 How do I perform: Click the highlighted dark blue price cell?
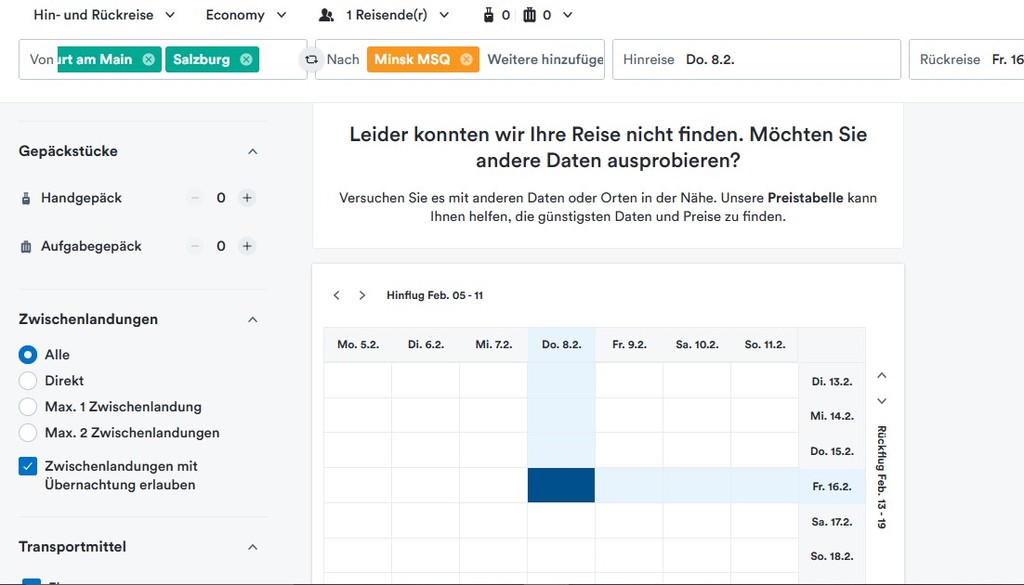(x=561, y=485)
